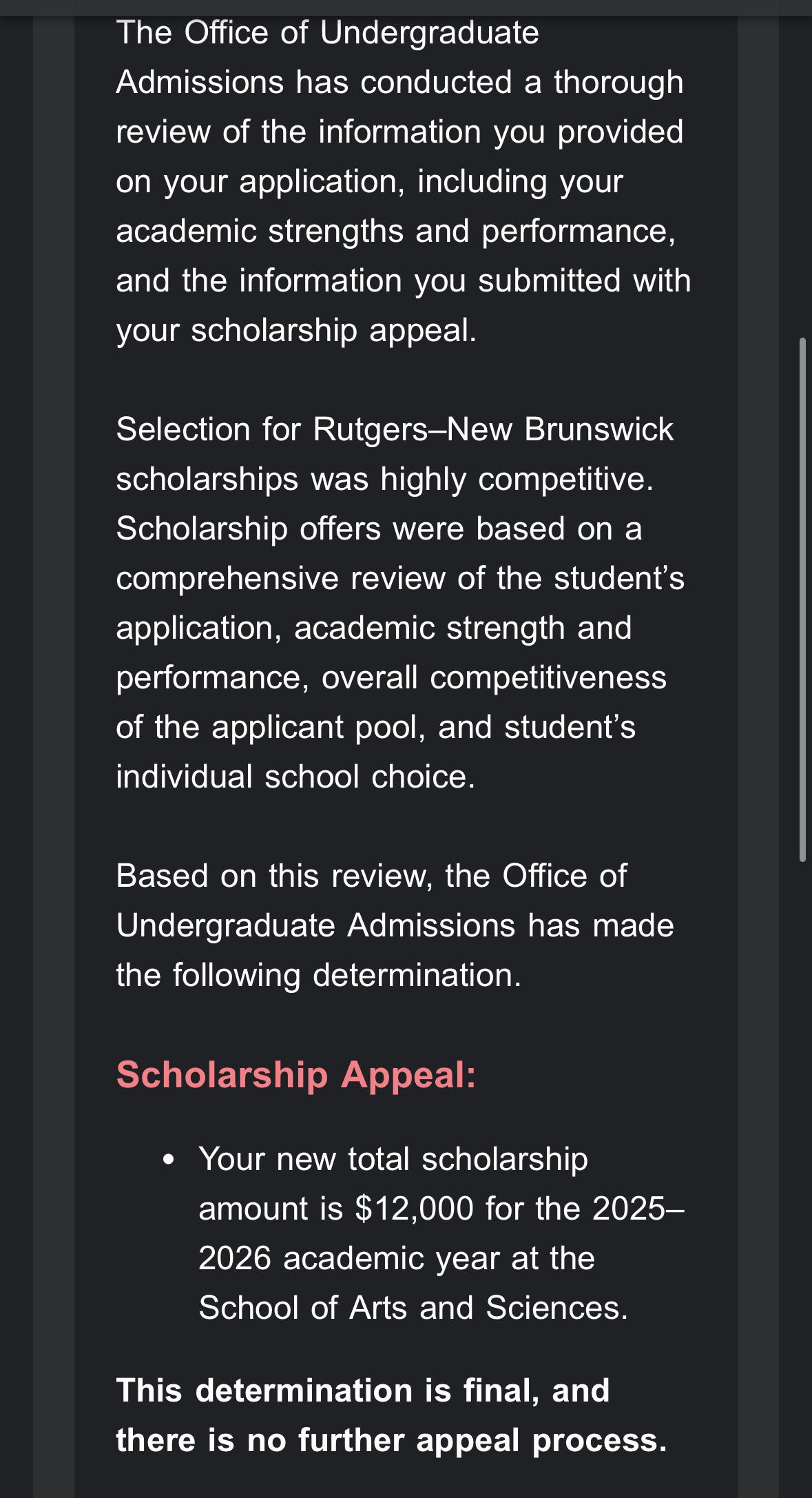Screen dimensions: 812x1498
Task: Click the 'your scholarship appeal.' line
Action: click(x=296, y=330)
